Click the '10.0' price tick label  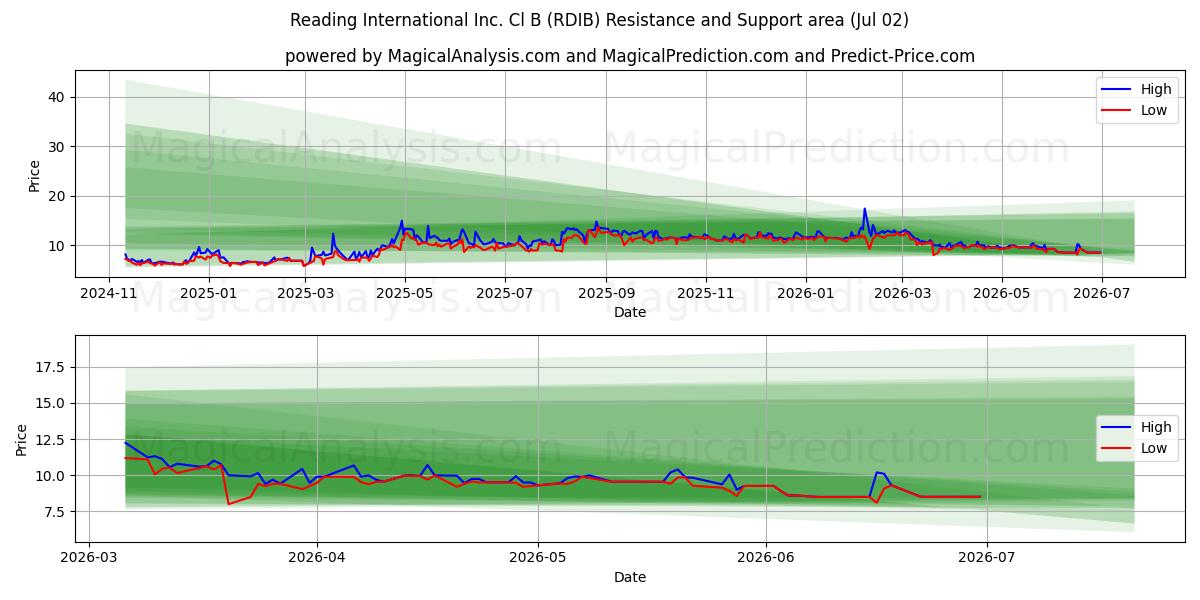pyautogui.click(x=52, y=475)
